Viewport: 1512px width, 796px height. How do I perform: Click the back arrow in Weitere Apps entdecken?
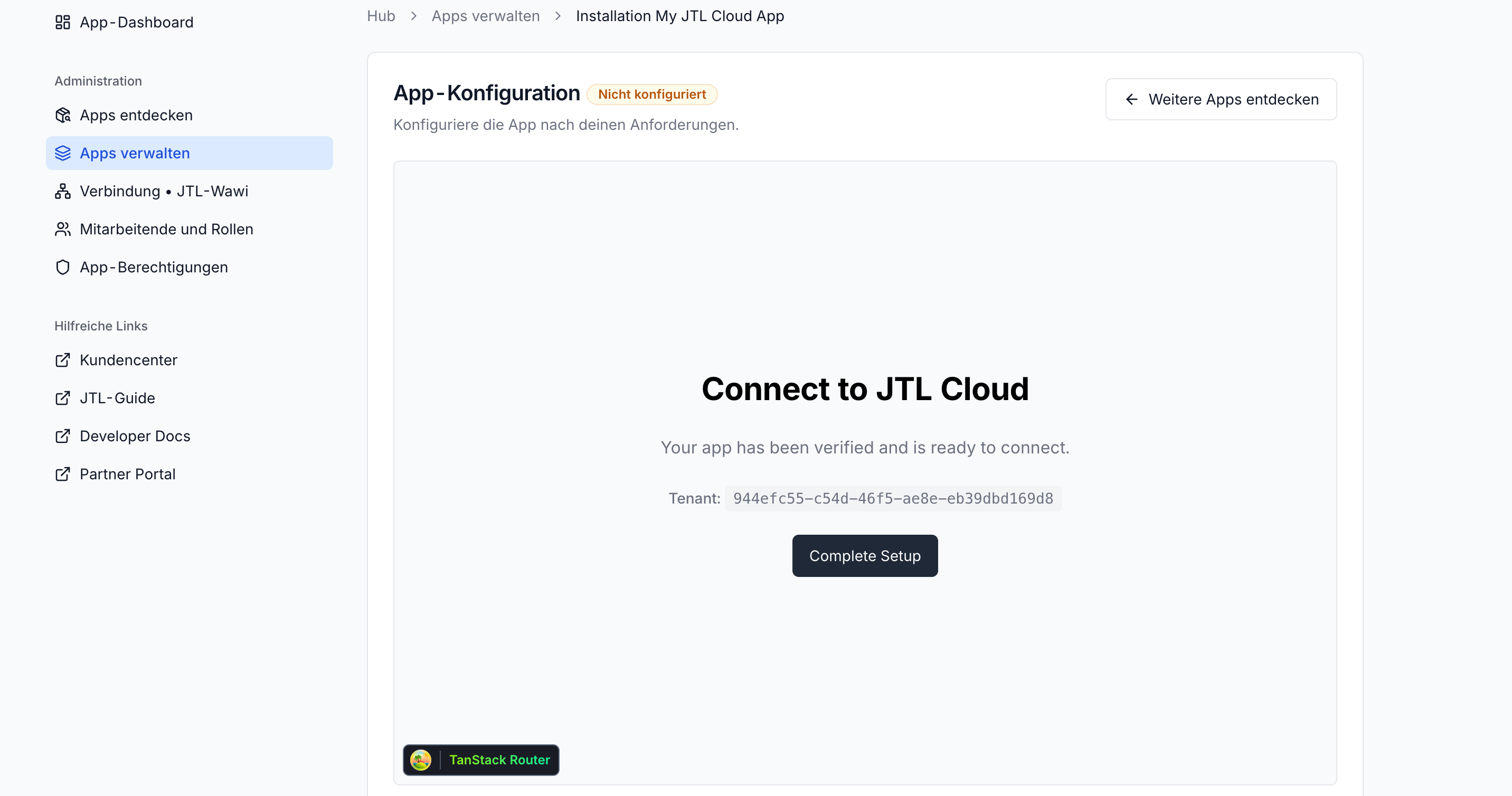[x=1132, y=100]
